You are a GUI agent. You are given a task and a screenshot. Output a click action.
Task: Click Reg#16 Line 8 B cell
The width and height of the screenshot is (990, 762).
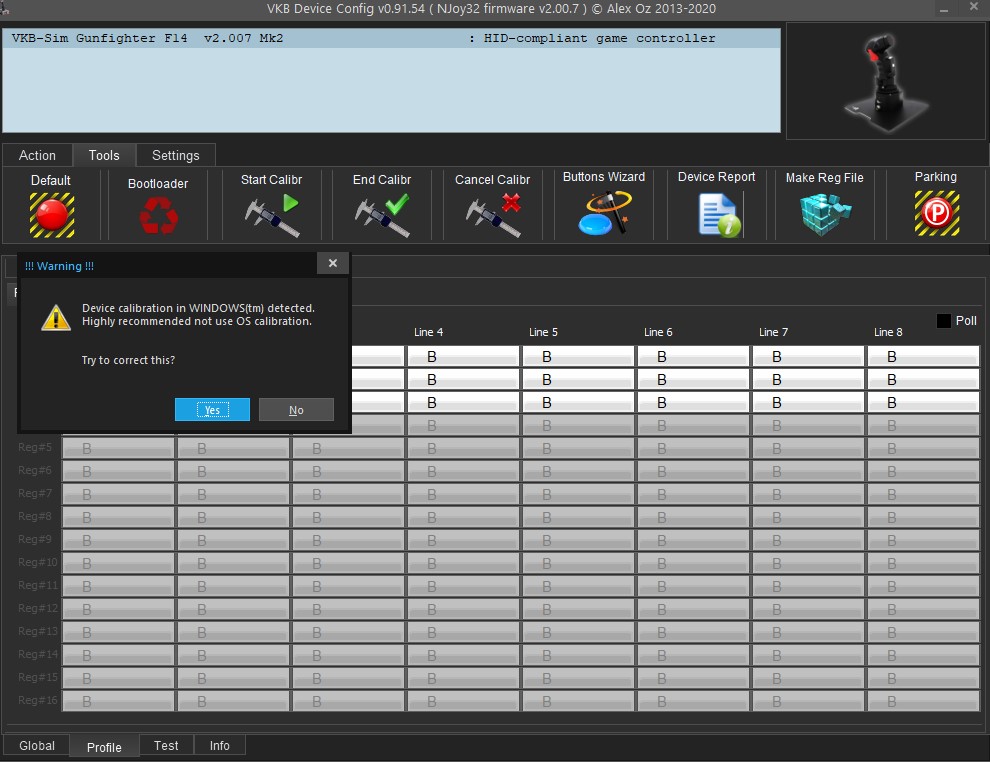923,701
